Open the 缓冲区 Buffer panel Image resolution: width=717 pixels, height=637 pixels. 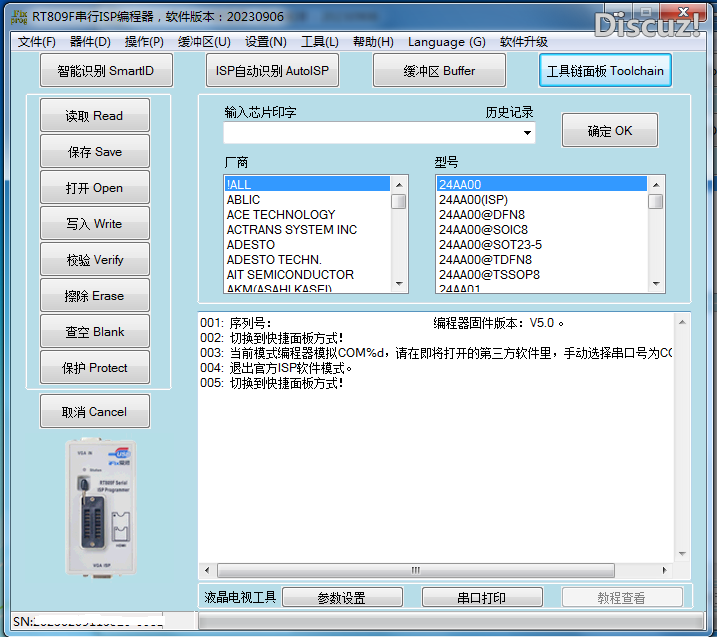[x=439, y=70]
